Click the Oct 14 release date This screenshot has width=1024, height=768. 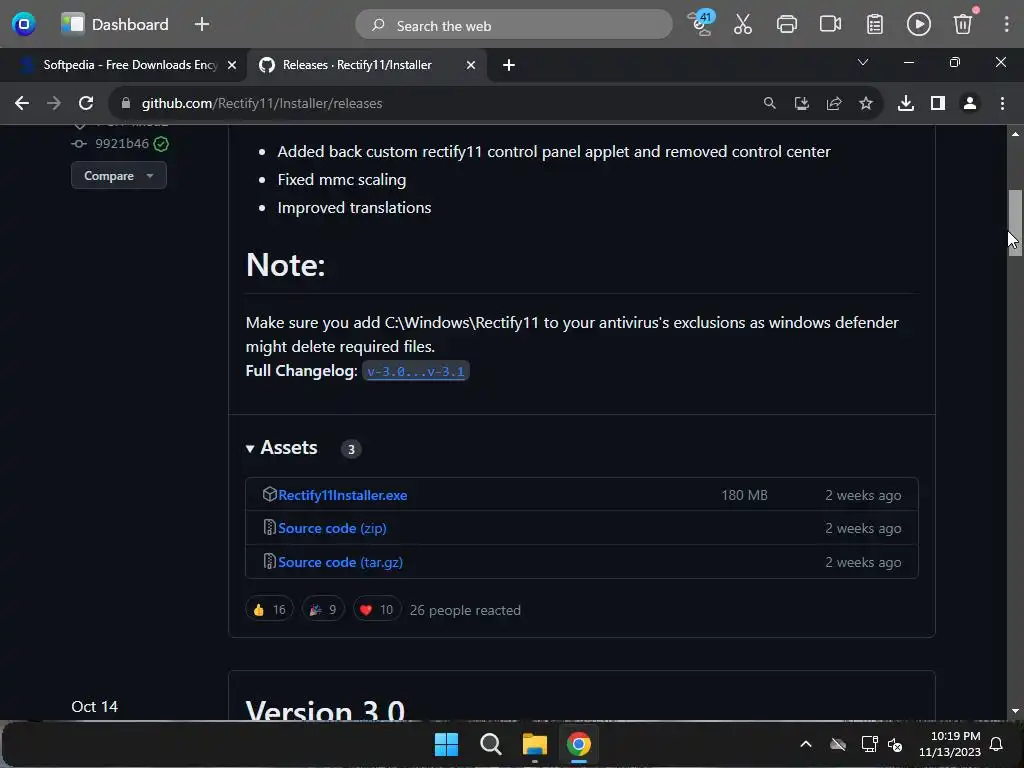[94, 706]
